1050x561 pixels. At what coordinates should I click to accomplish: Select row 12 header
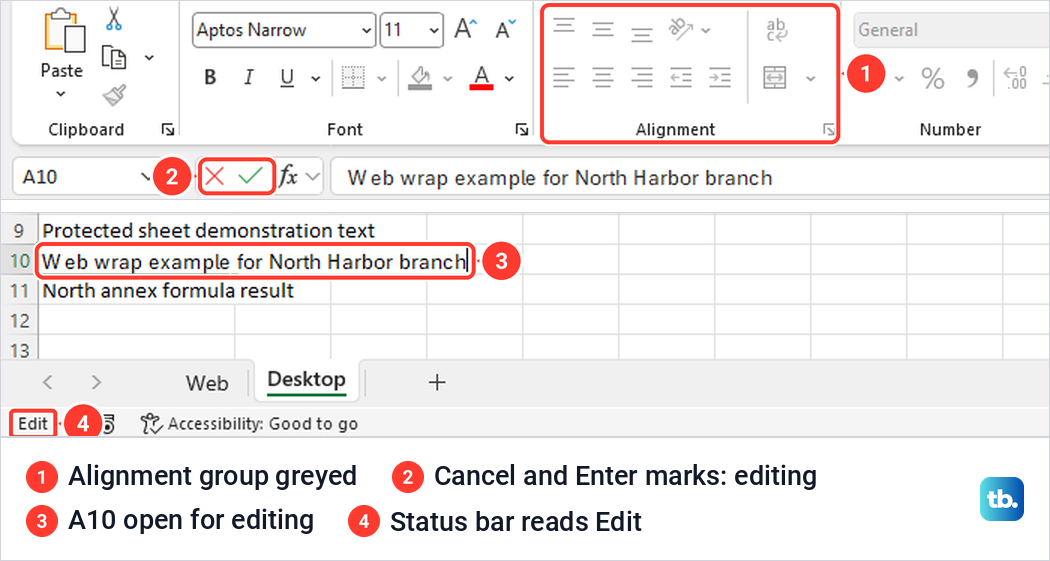click(19, 321)
